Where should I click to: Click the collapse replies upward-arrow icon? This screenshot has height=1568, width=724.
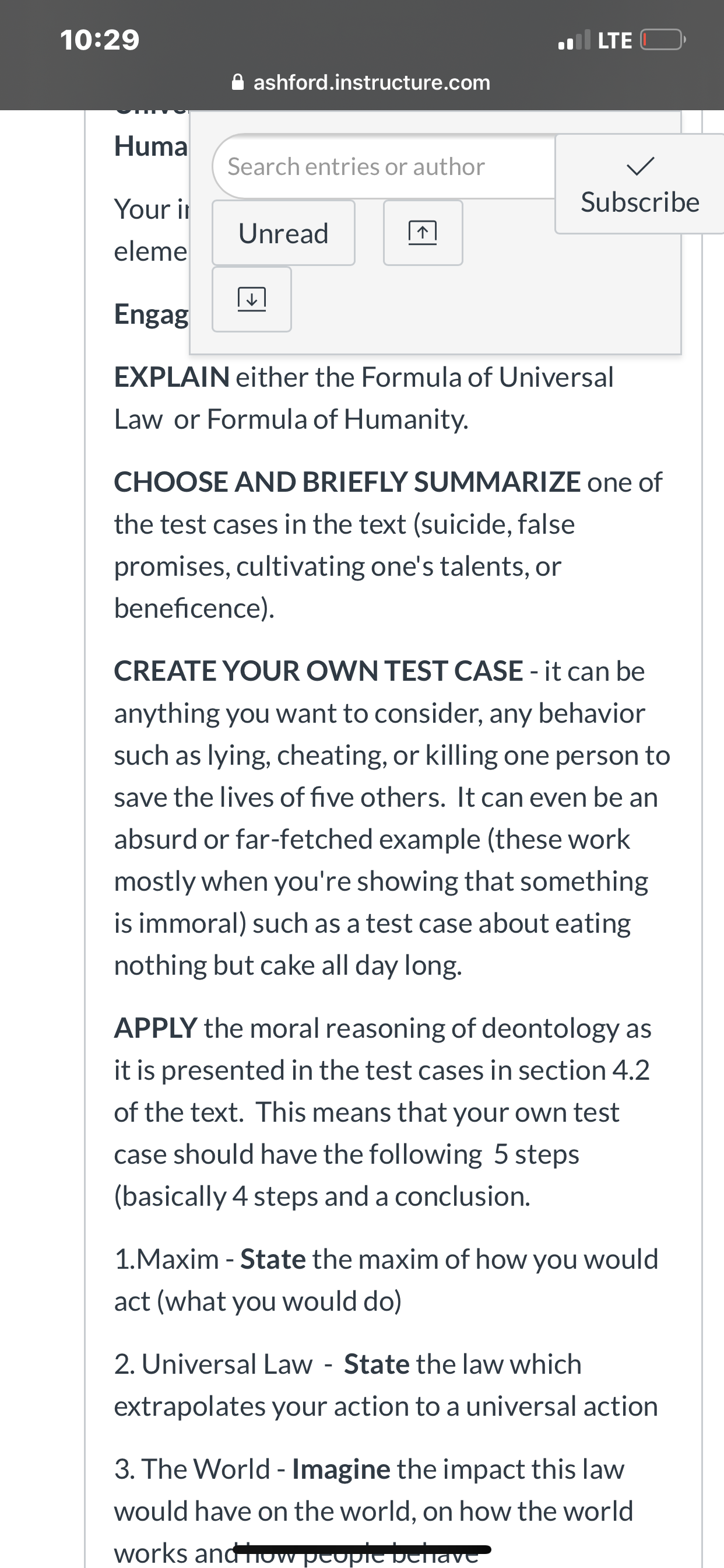click(423, 233)
